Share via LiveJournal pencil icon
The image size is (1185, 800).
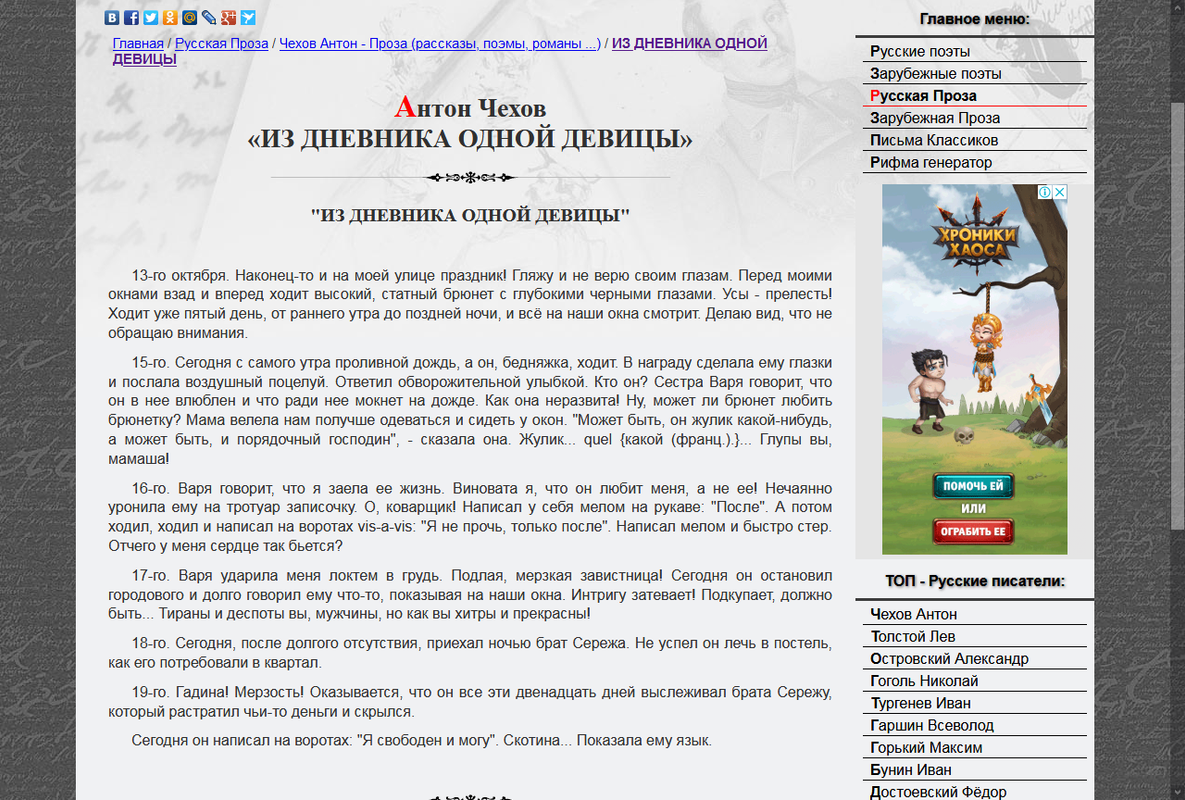coord(209,17)
